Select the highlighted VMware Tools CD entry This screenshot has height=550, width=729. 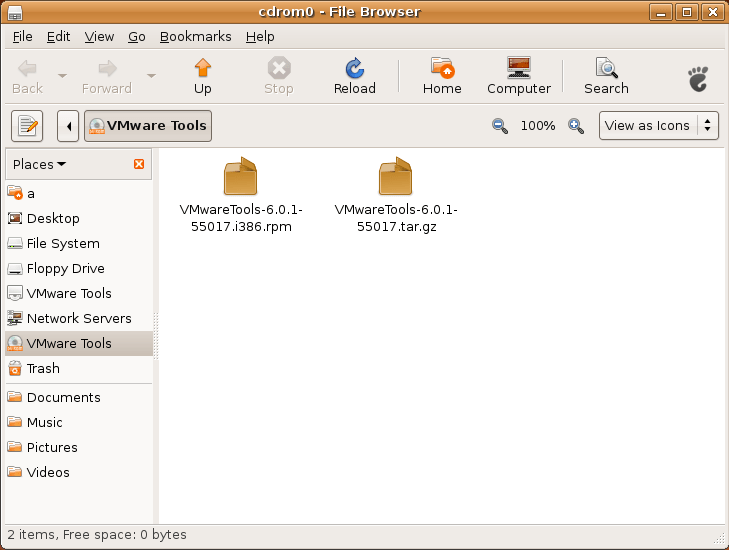click(79, 344)
